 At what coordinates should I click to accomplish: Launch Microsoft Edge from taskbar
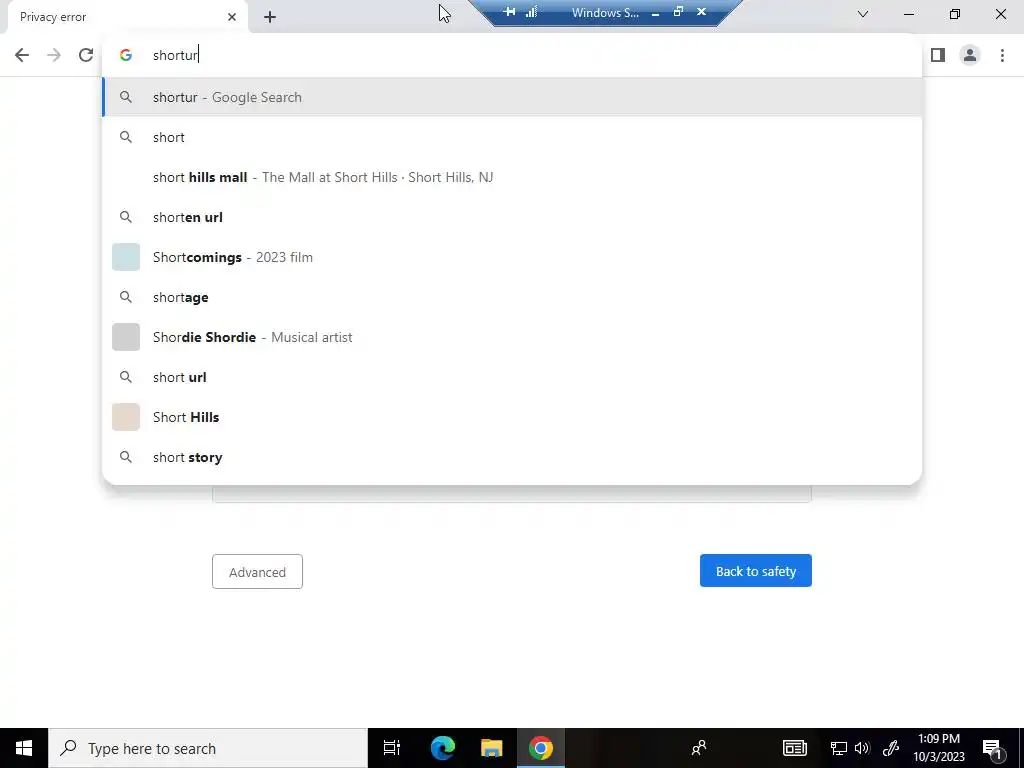click(x=442, y=748)
